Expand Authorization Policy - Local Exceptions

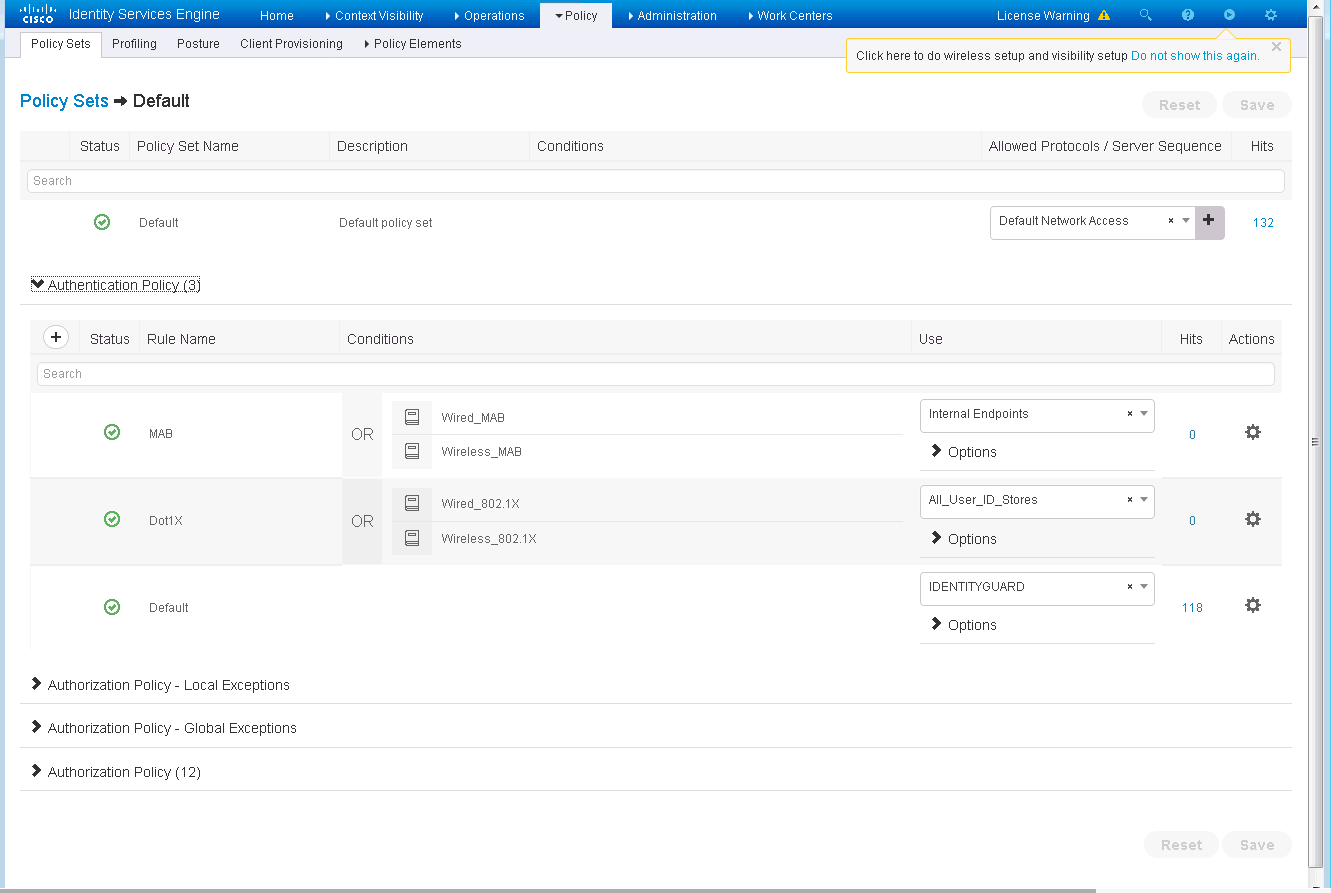160,685
